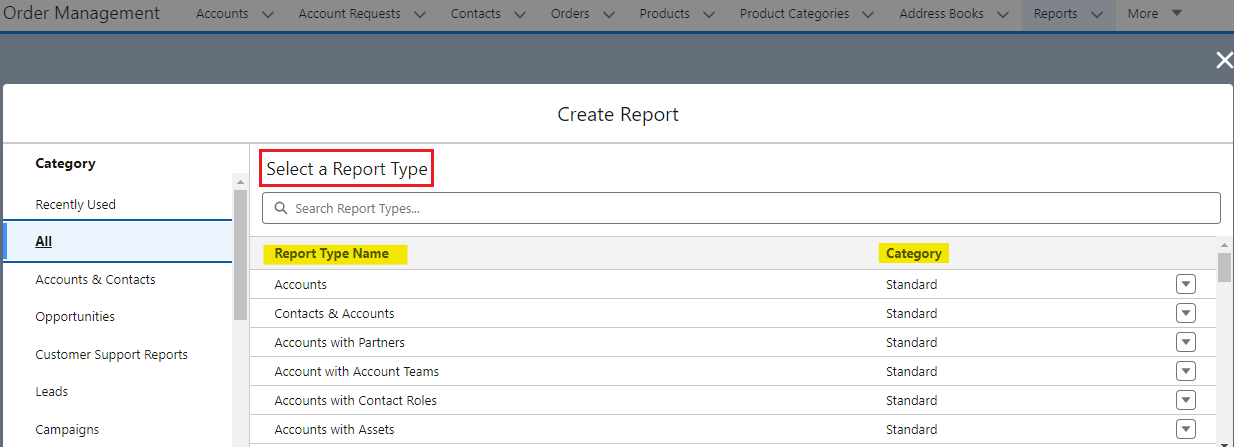
Task: Open Accounts with Assets row dropdown
Action: 1185,429
